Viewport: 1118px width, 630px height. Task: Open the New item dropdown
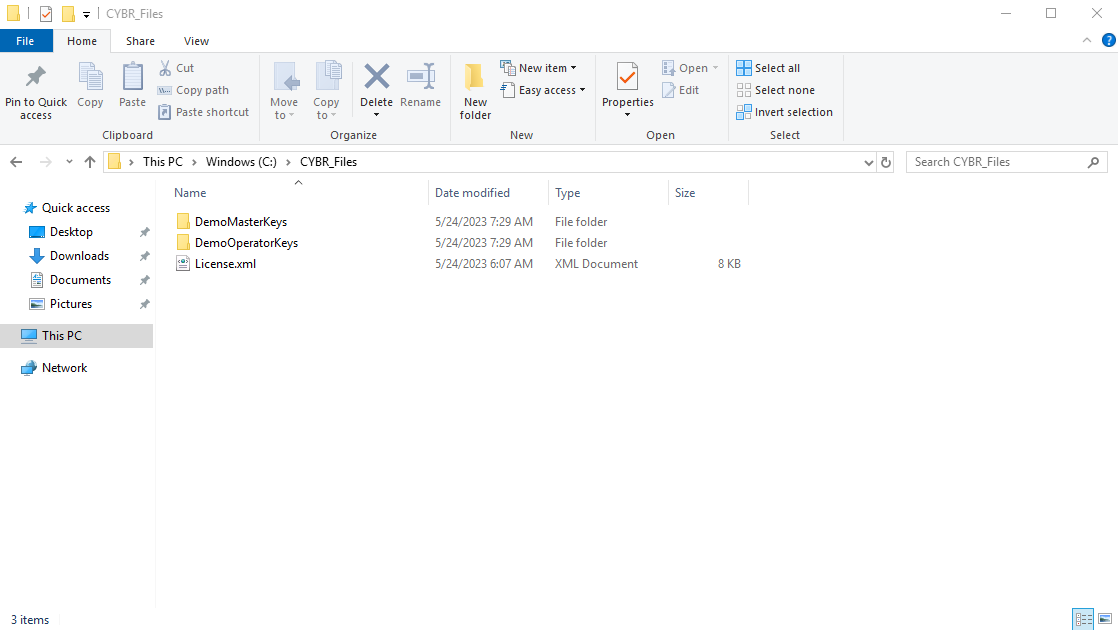click(538, 68)
